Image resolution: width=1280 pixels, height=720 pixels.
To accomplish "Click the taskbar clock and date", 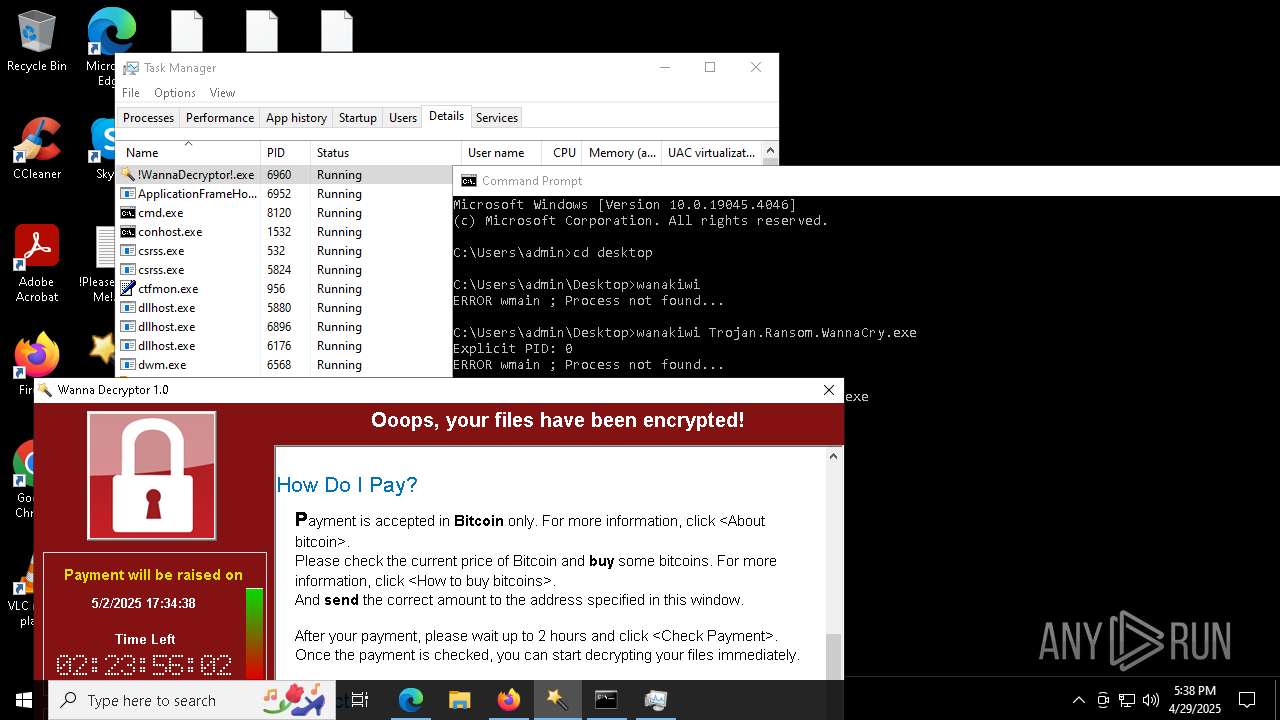I will click(x=1195, y=700).
